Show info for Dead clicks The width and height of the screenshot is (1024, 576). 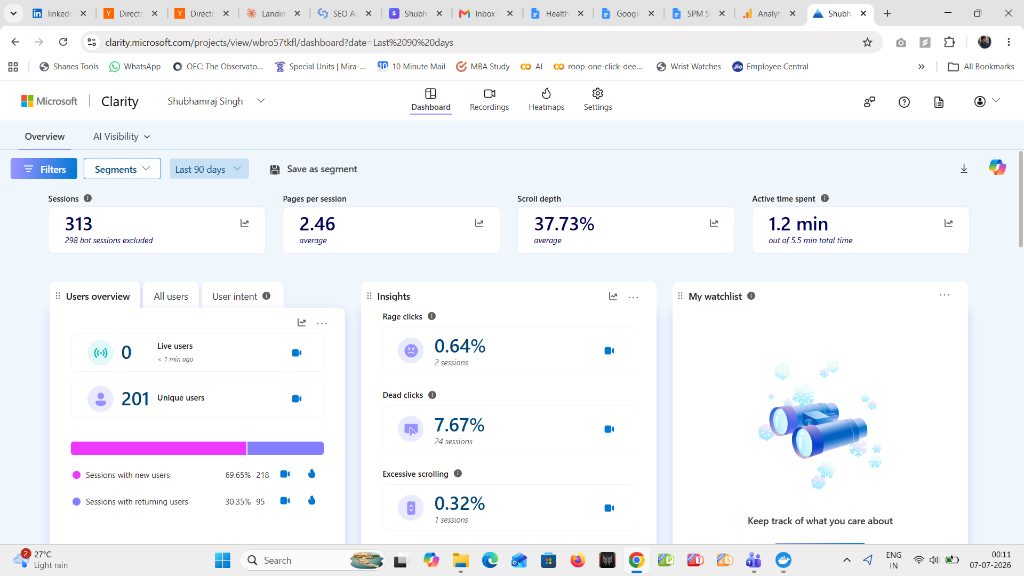click(x=432, y=395)
